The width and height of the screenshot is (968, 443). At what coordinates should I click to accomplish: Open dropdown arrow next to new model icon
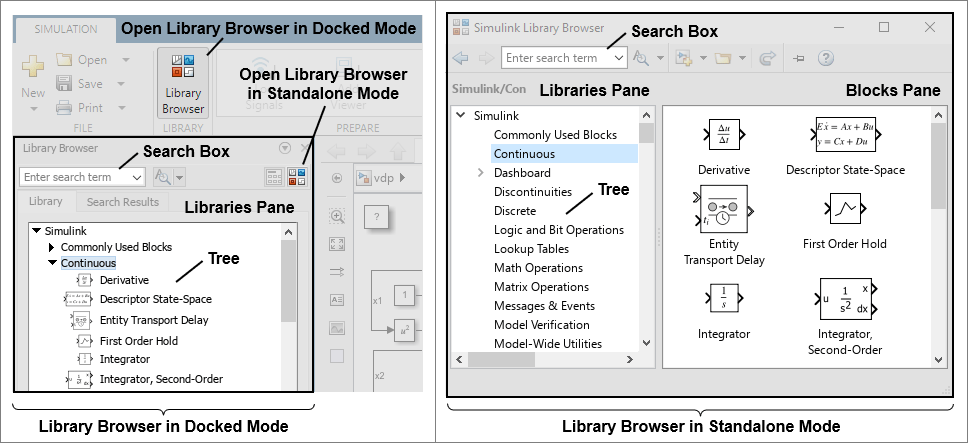pyautogui.click(x=703, y=59)
